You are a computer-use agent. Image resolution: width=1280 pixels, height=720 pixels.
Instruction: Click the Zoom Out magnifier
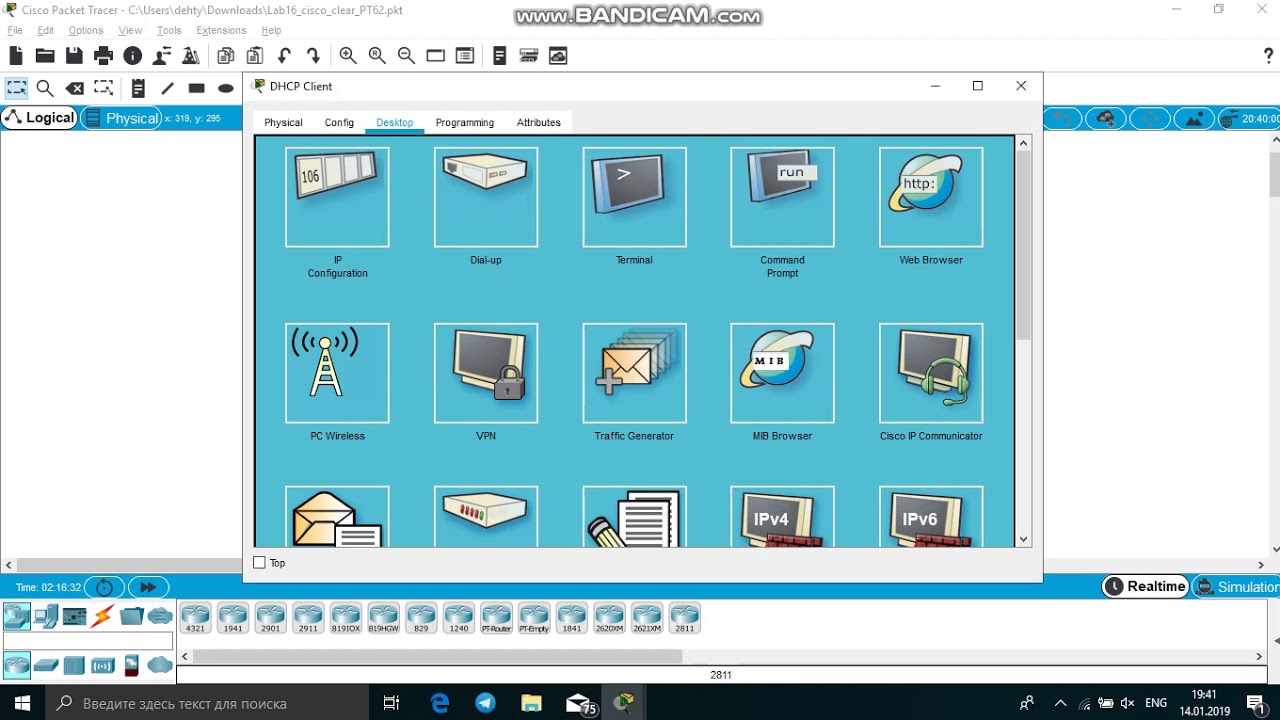(406, 56)
